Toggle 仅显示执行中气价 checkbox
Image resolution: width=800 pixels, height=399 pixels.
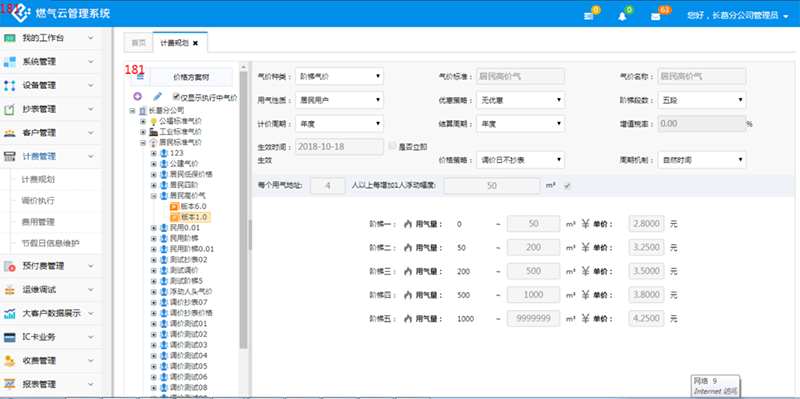click(x=177, y=96)
